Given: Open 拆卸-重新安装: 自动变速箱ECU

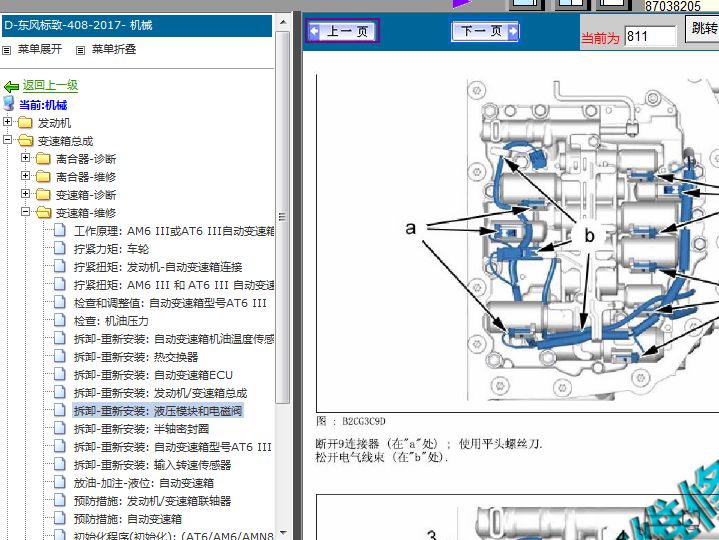Looking at the screenshot, I should 153,375.
